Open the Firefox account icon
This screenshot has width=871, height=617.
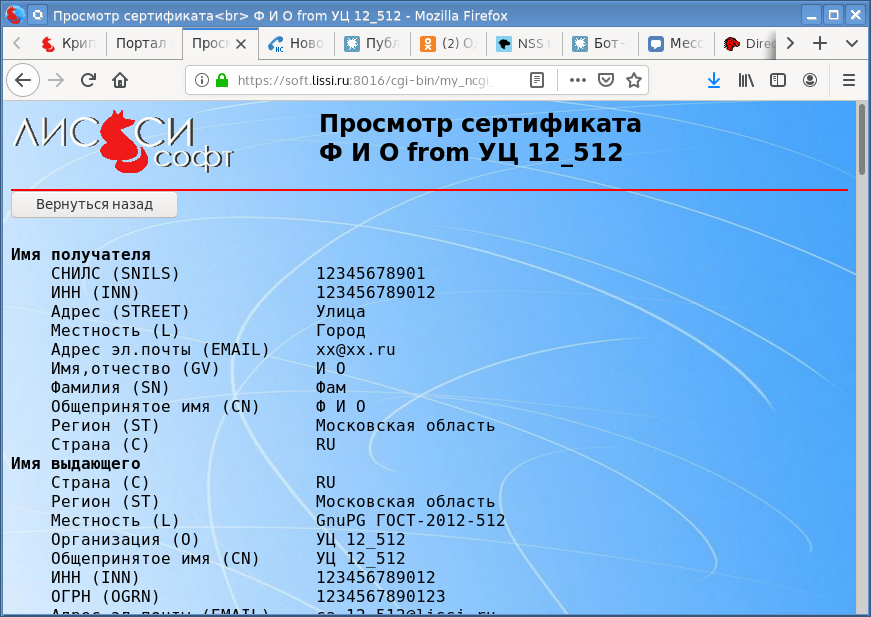pyautogui.click(x=809, y=80)
